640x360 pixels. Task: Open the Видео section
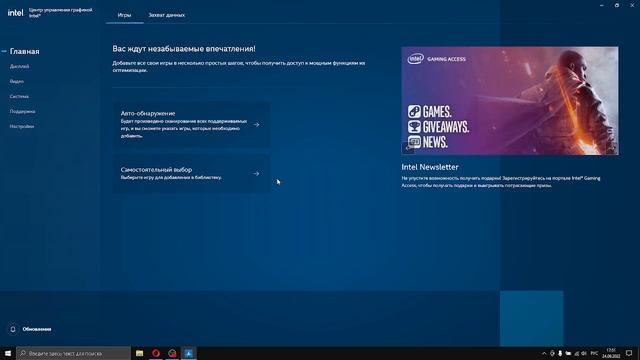pyautogui.click(x=17, y=81)
